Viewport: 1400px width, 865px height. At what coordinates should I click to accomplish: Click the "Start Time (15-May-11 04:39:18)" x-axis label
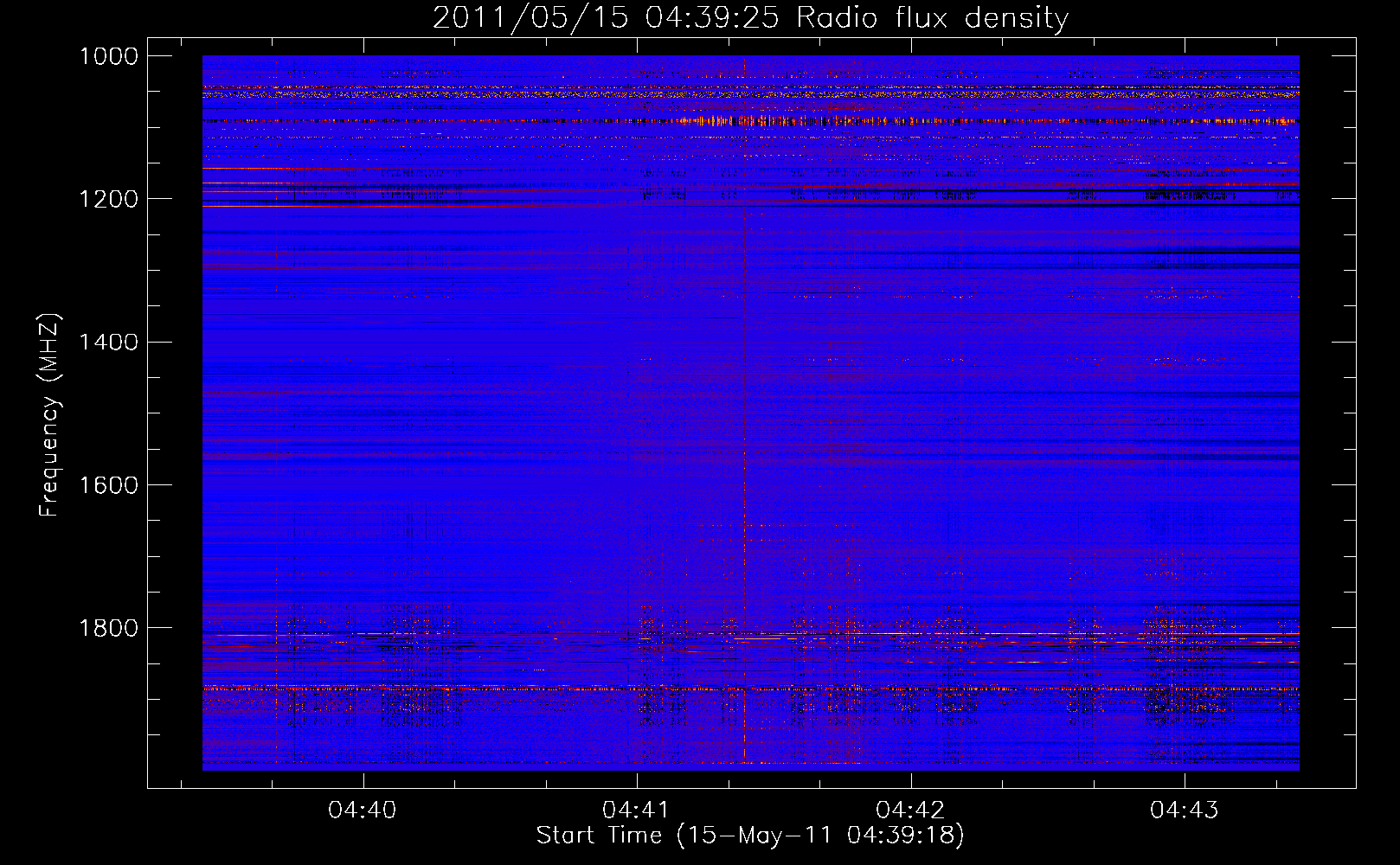[750, 836]
